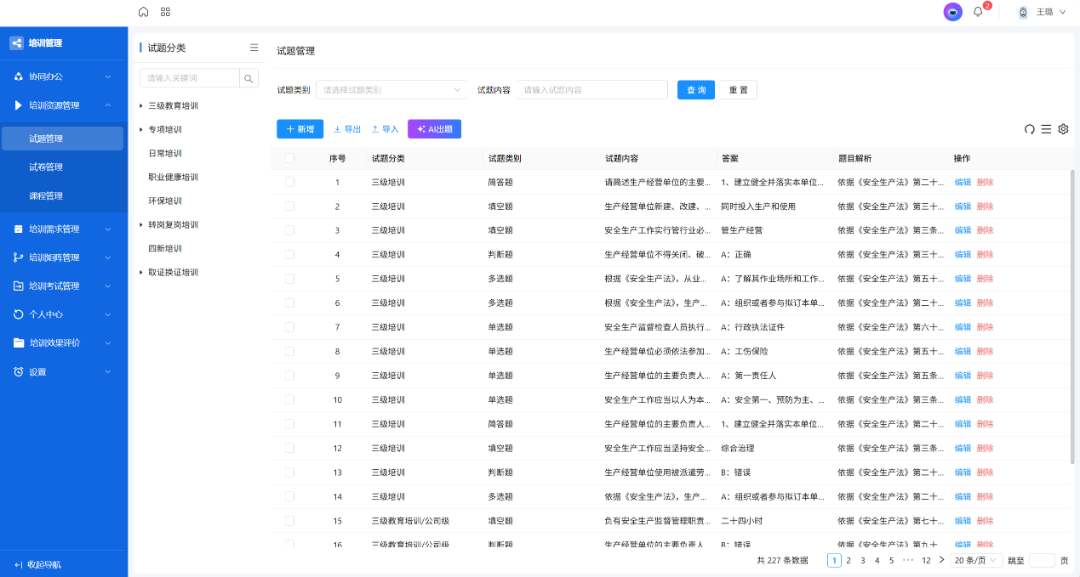Go to page 2 in pagination

click(x=849, y=560)
